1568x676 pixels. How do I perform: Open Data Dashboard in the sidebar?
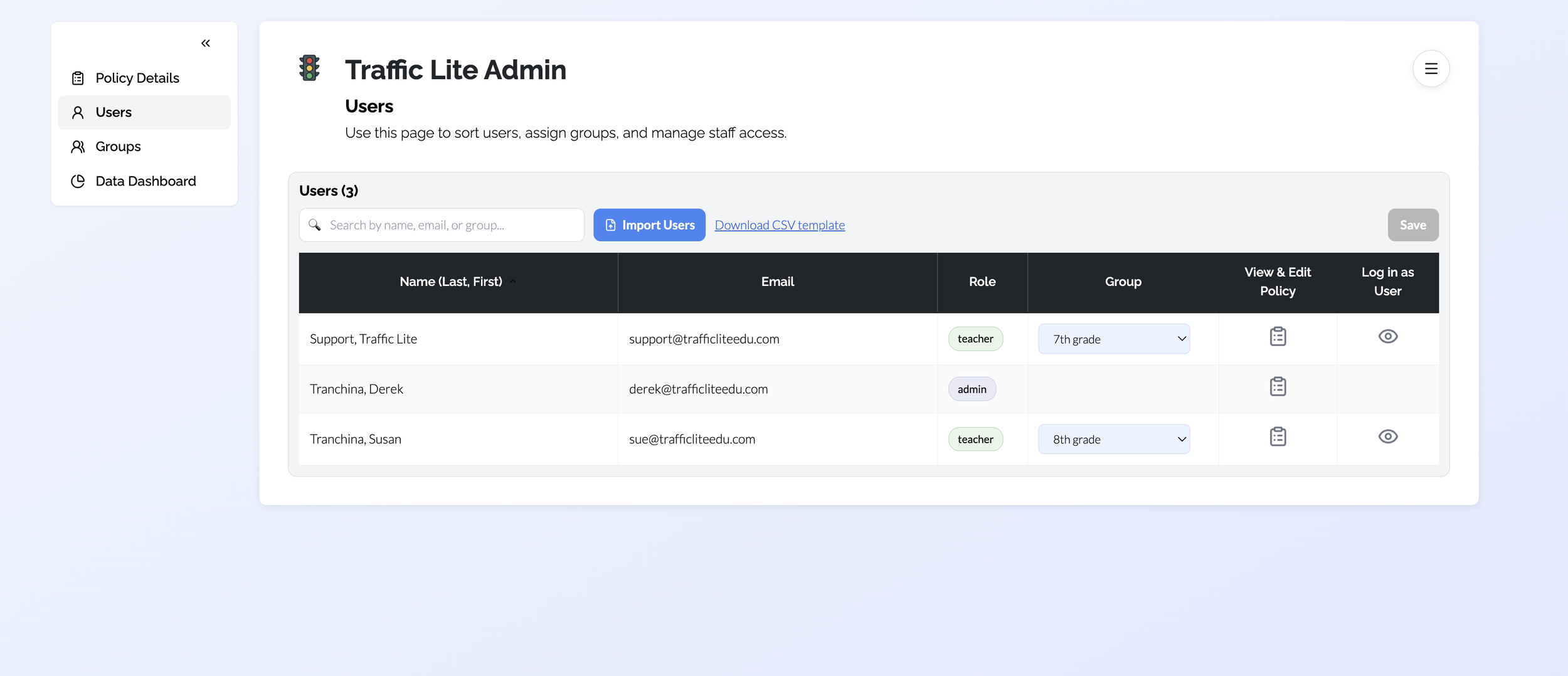pos(144,181)
